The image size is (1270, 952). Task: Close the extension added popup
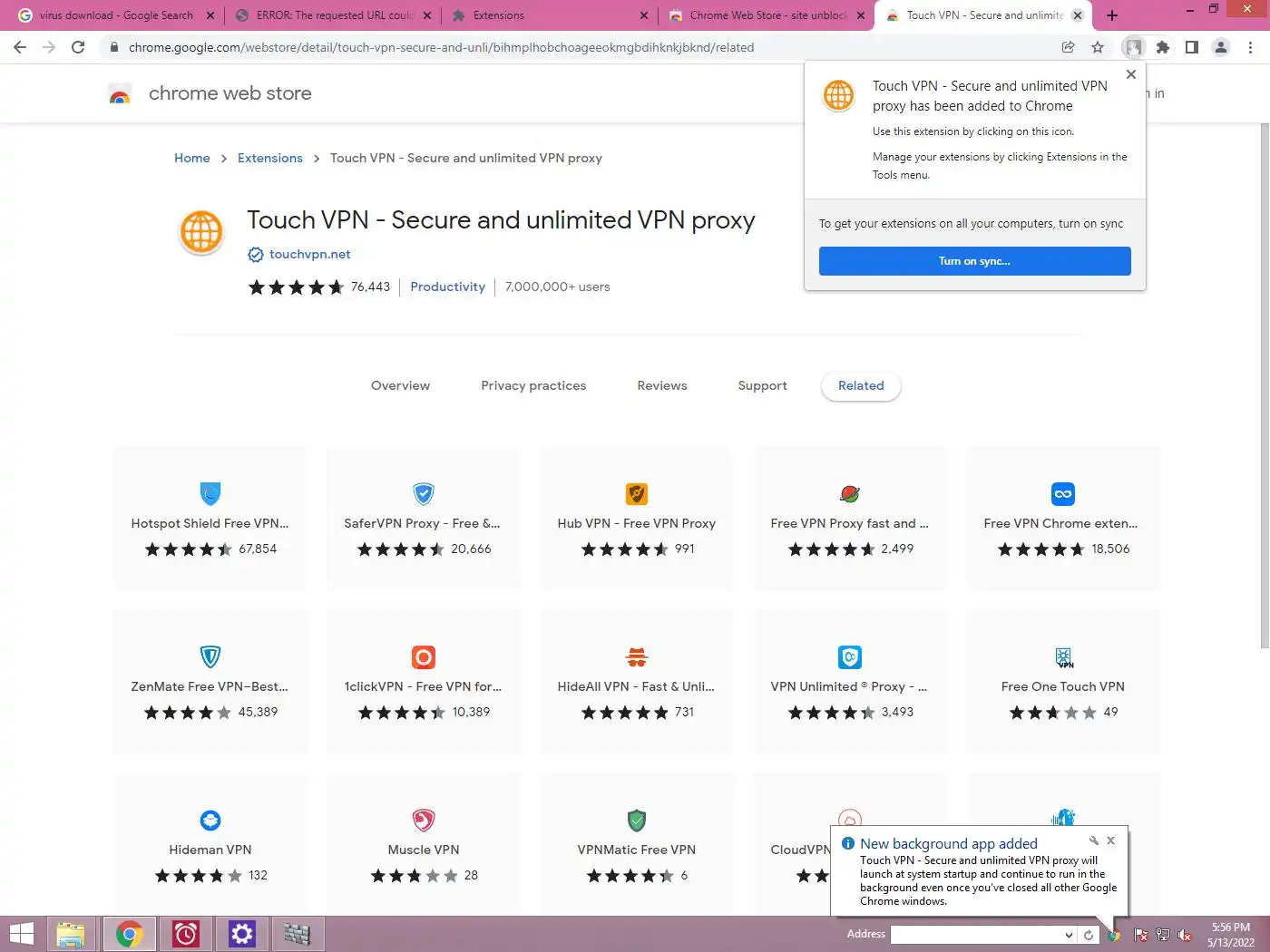[1131, 74]
